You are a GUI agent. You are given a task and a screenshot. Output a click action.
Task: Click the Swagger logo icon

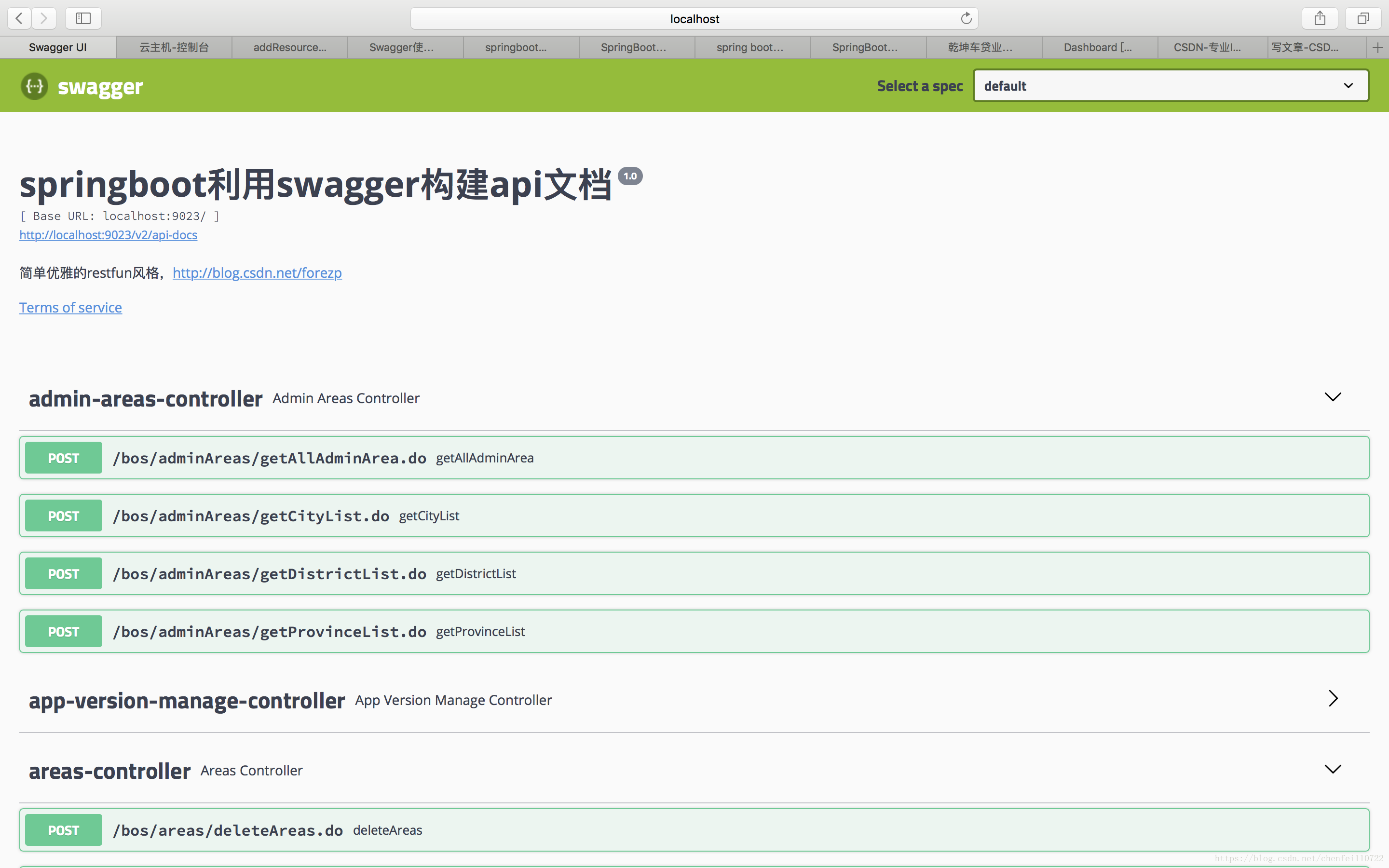click(34, 86)
